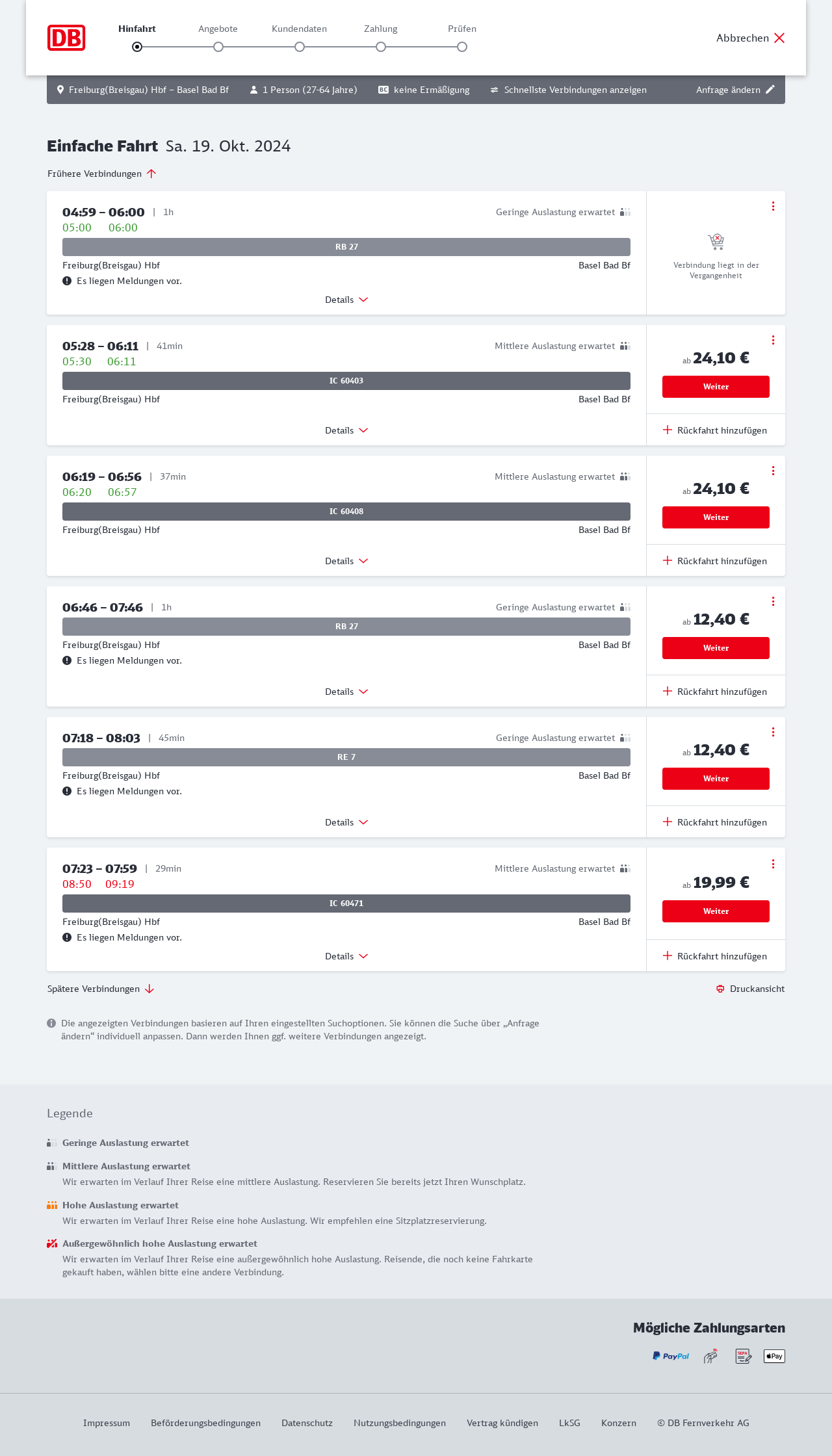Expand Details for the 04:59 RB 27 connection
The image size is (832, 1456).
(346, 300)
